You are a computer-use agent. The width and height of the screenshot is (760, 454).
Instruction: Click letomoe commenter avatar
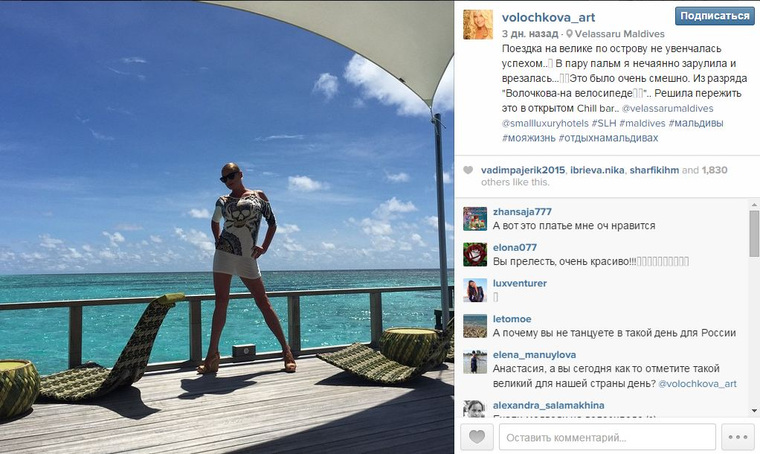pos(475,326)
